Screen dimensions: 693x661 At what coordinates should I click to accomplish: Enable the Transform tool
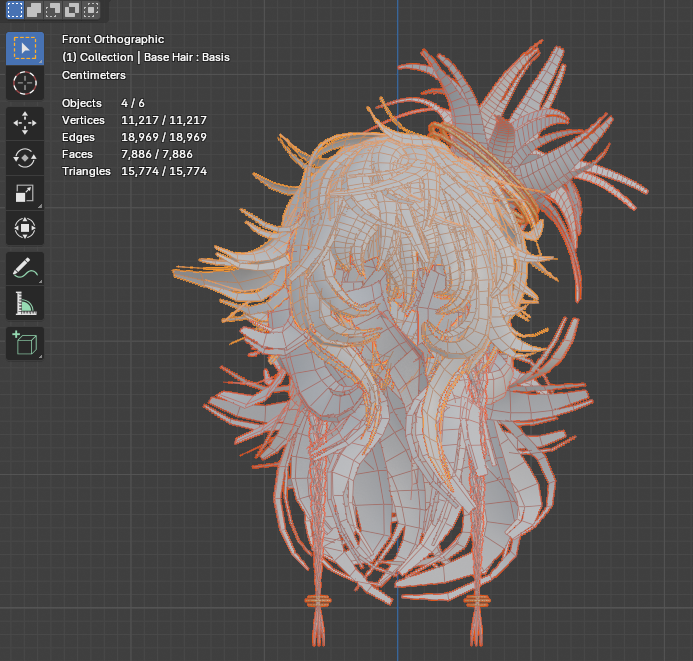pyautogui.click(x=25, y=228)
